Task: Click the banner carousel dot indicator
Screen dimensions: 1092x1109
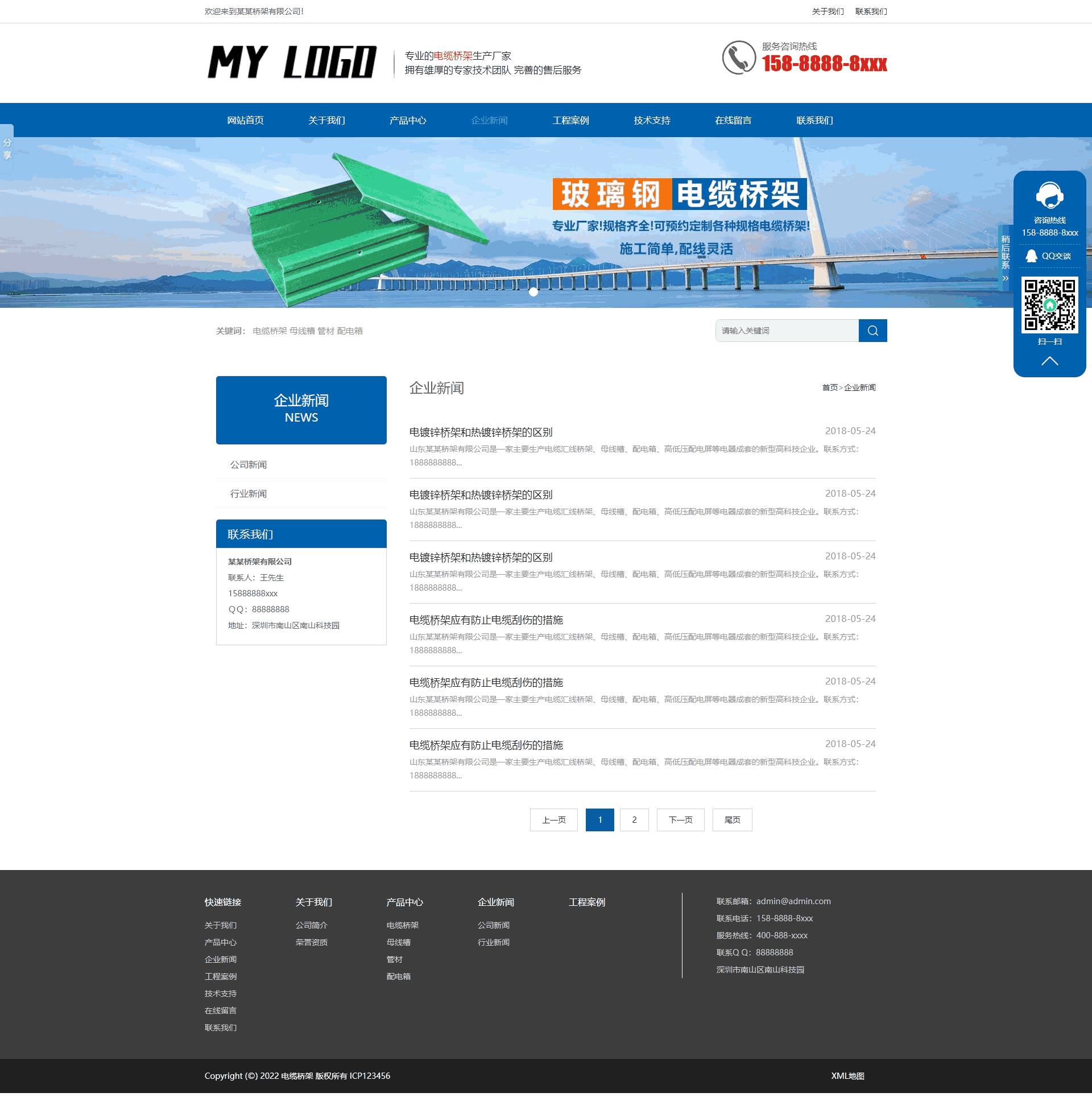Action: pos(533,292)
